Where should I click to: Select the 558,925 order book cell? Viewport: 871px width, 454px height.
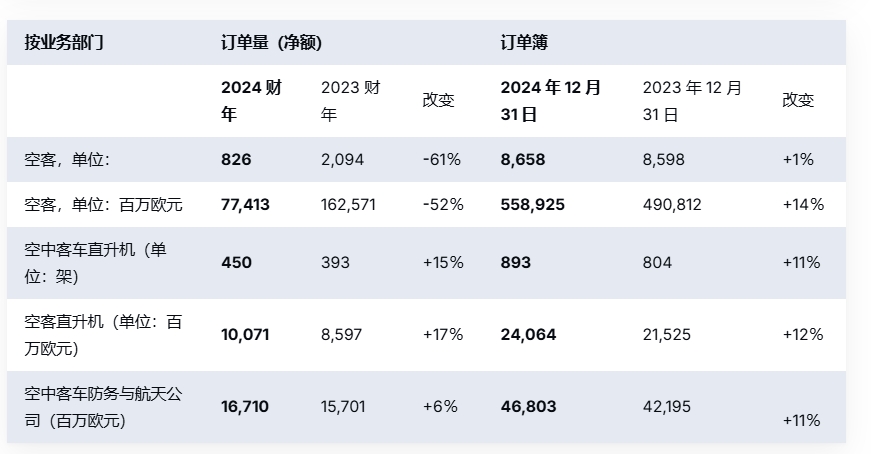click(532, 204)
